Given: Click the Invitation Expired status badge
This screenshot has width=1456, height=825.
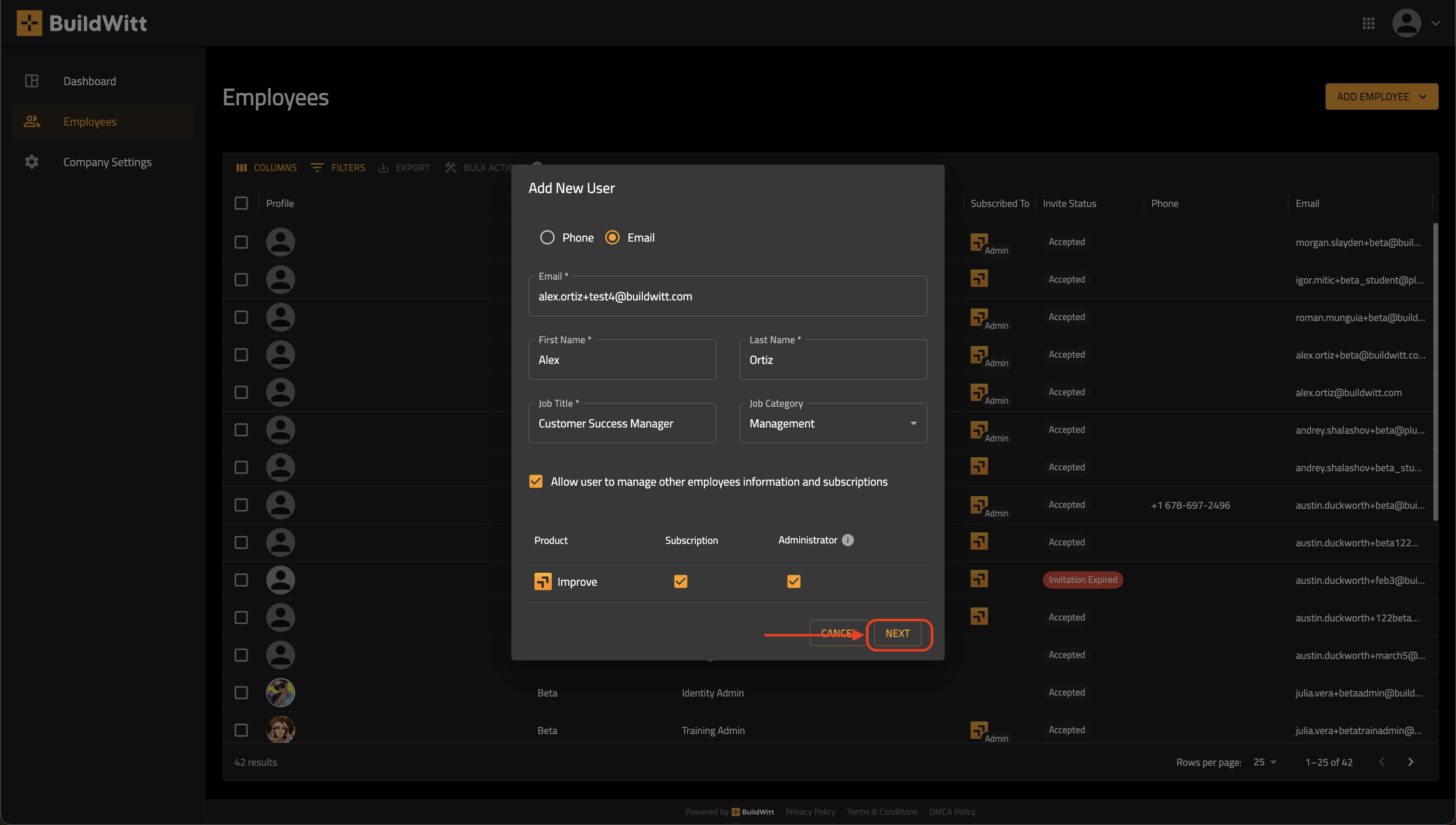Looking at the screenshot, I should [x=1082, y=580].
